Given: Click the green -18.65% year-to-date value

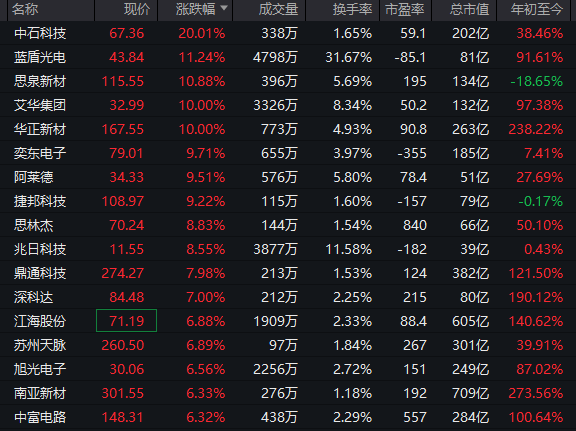Looking at the screenshot, I should pyautogui.click(x=537, y=81).
